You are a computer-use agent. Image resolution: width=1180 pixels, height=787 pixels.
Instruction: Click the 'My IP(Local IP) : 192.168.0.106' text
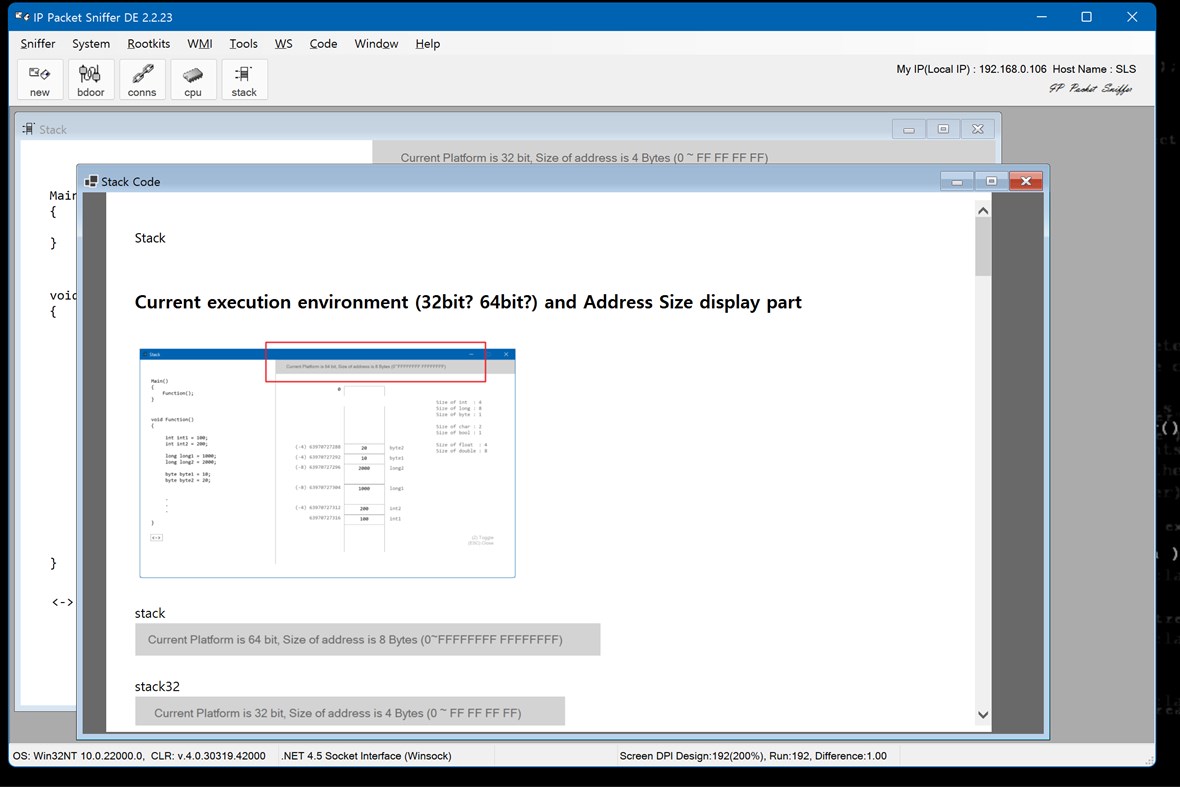tap(971, 69)
